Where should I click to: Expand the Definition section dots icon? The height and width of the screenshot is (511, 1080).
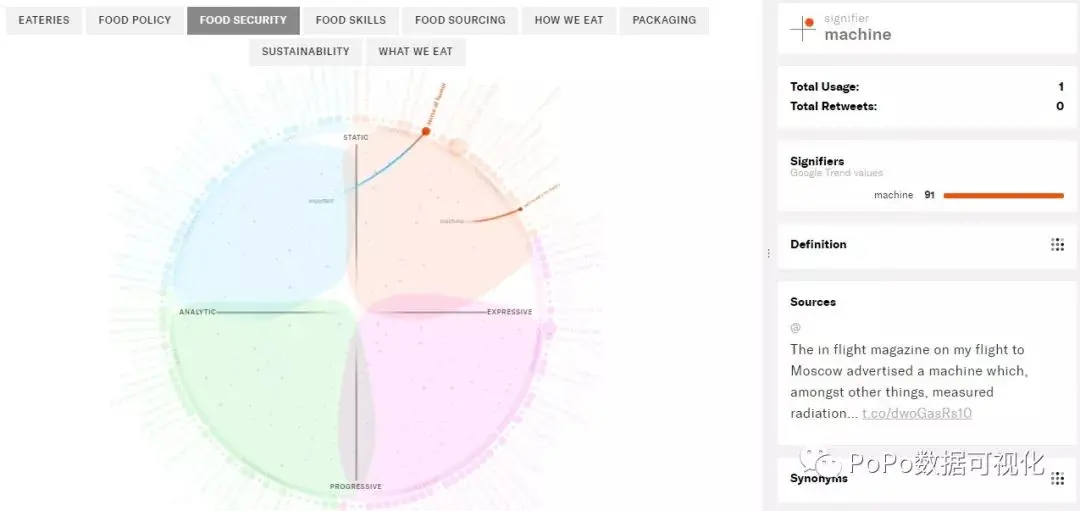tap(1057, 245)
